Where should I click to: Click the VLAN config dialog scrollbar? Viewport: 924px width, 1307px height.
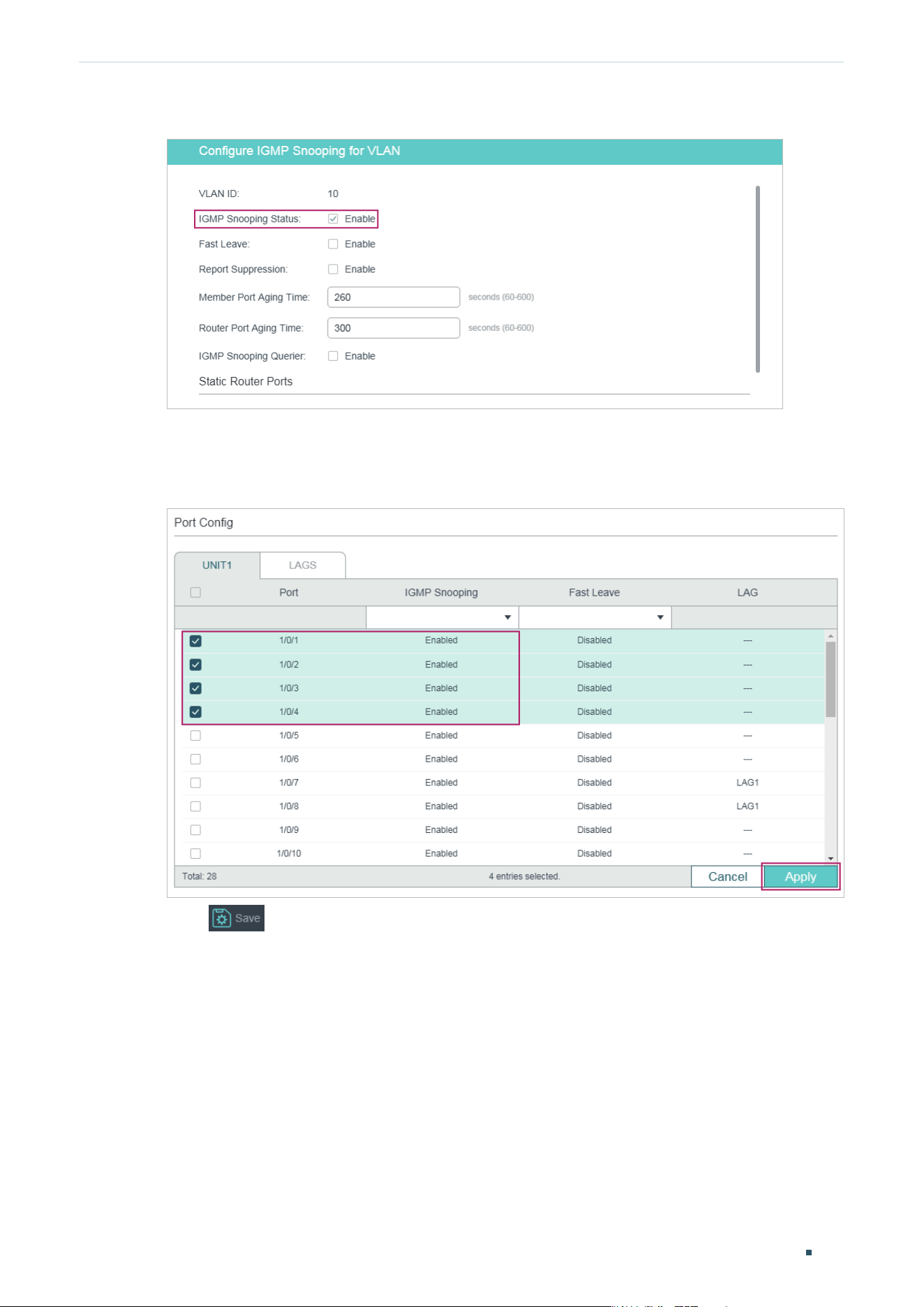(758, 279)
